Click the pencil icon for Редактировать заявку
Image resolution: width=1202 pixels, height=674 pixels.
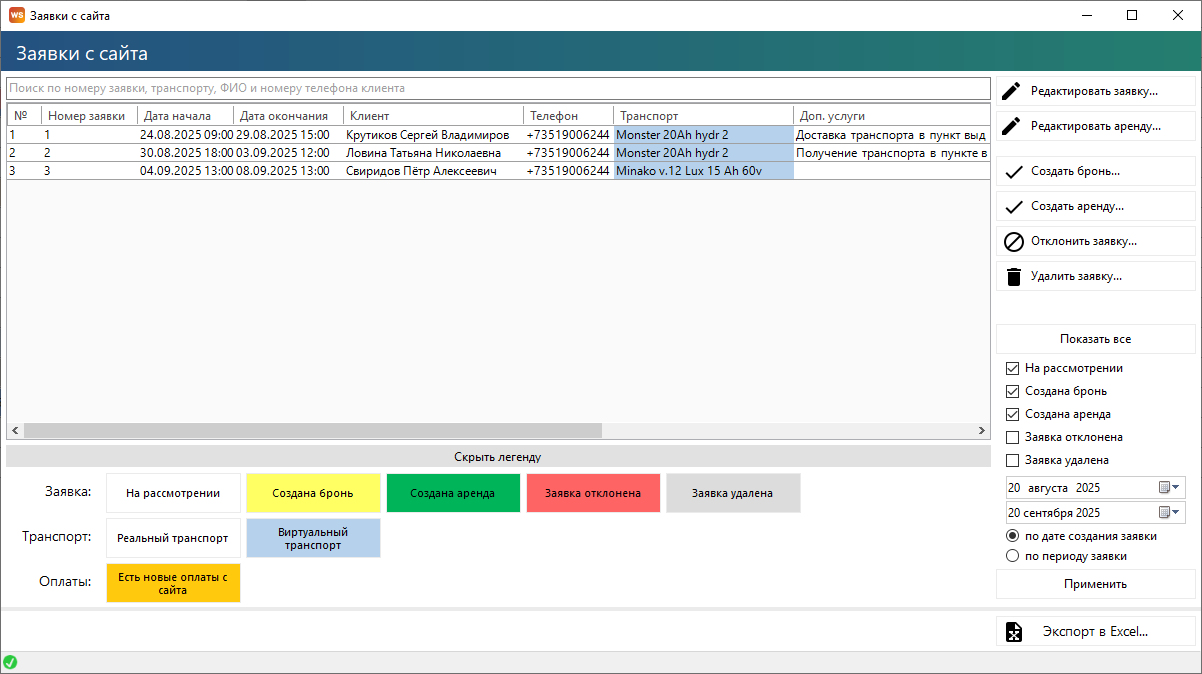[x=1013, y=91]
